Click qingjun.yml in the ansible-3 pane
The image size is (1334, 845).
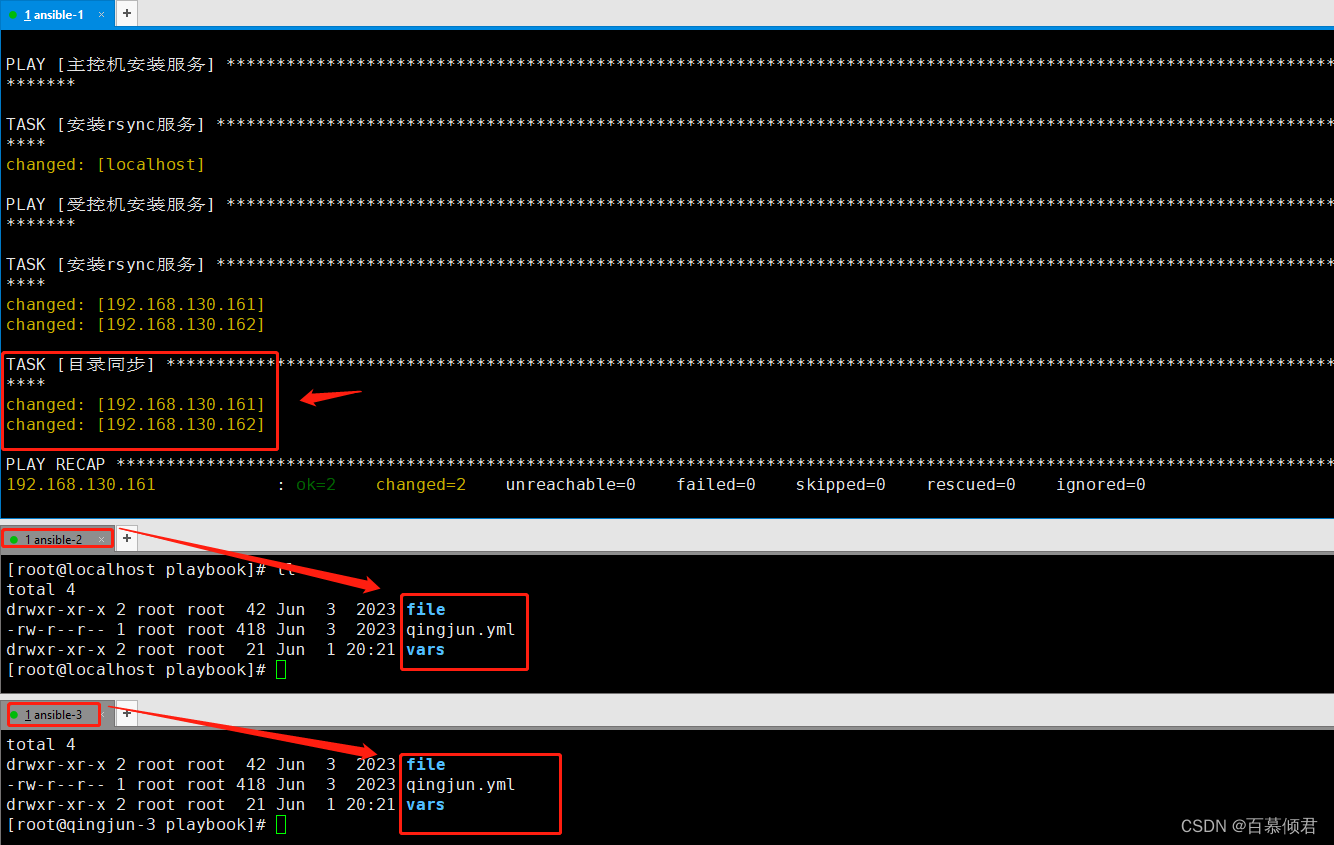click(x=461, y=785)
